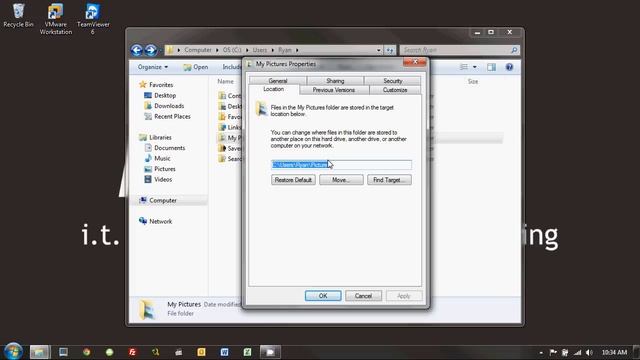
Task: Click Libraries group in sidebar
Action: (x=160, y=138)
